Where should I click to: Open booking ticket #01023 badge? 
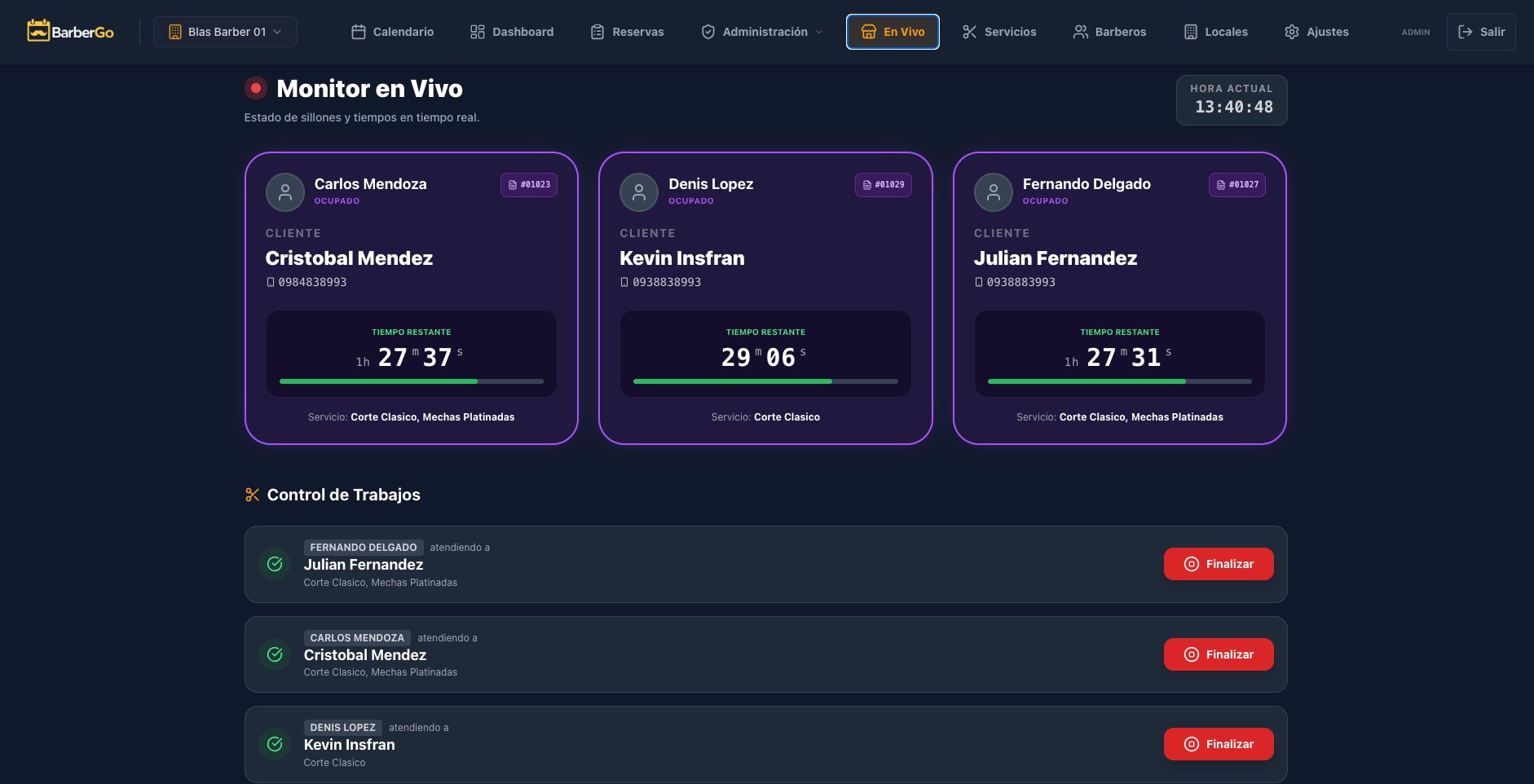pyautogui.click(x=529, y=185)
